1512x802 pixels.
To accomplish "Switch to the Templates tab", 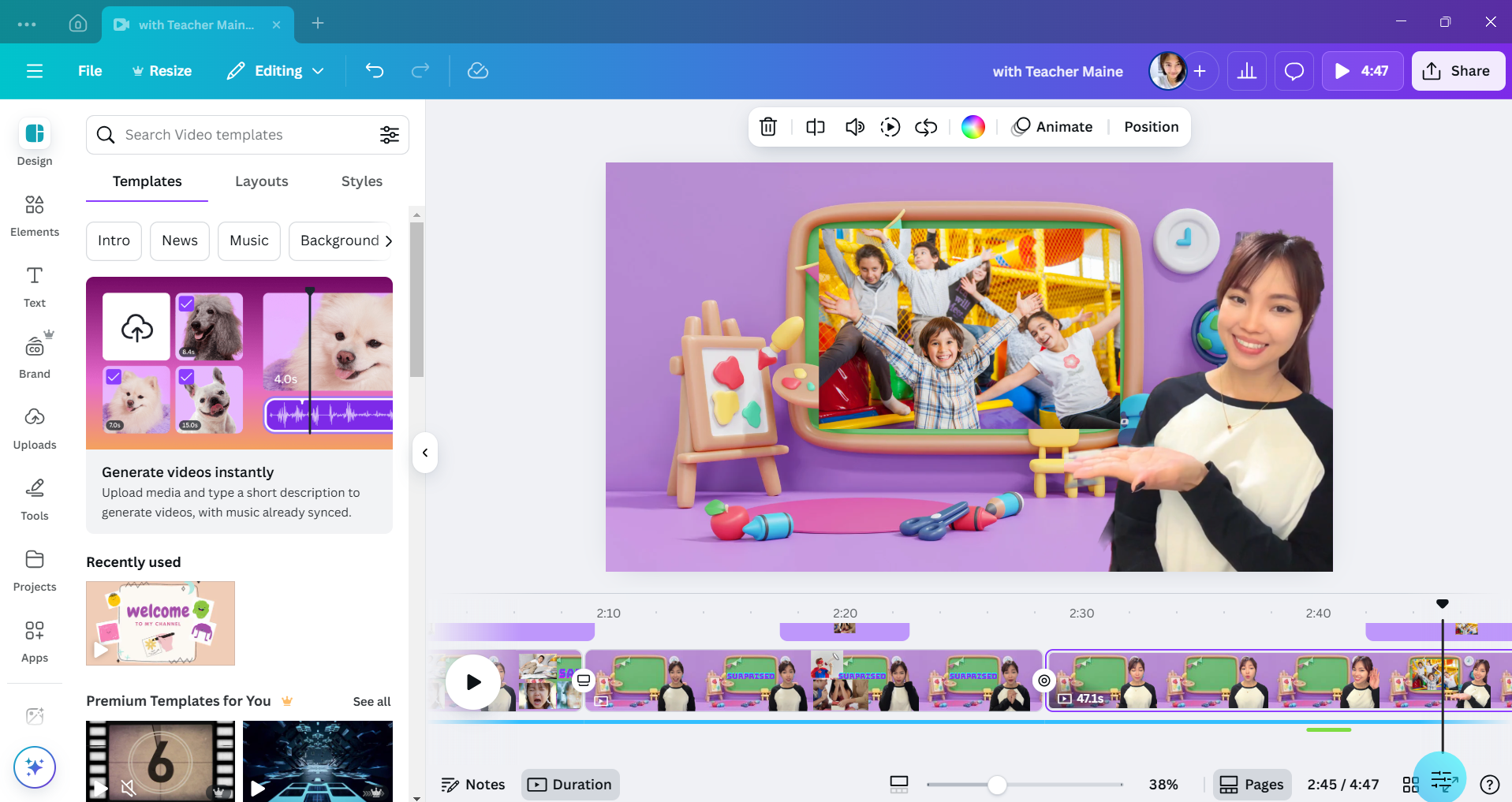I will click(x=147, y=181).
